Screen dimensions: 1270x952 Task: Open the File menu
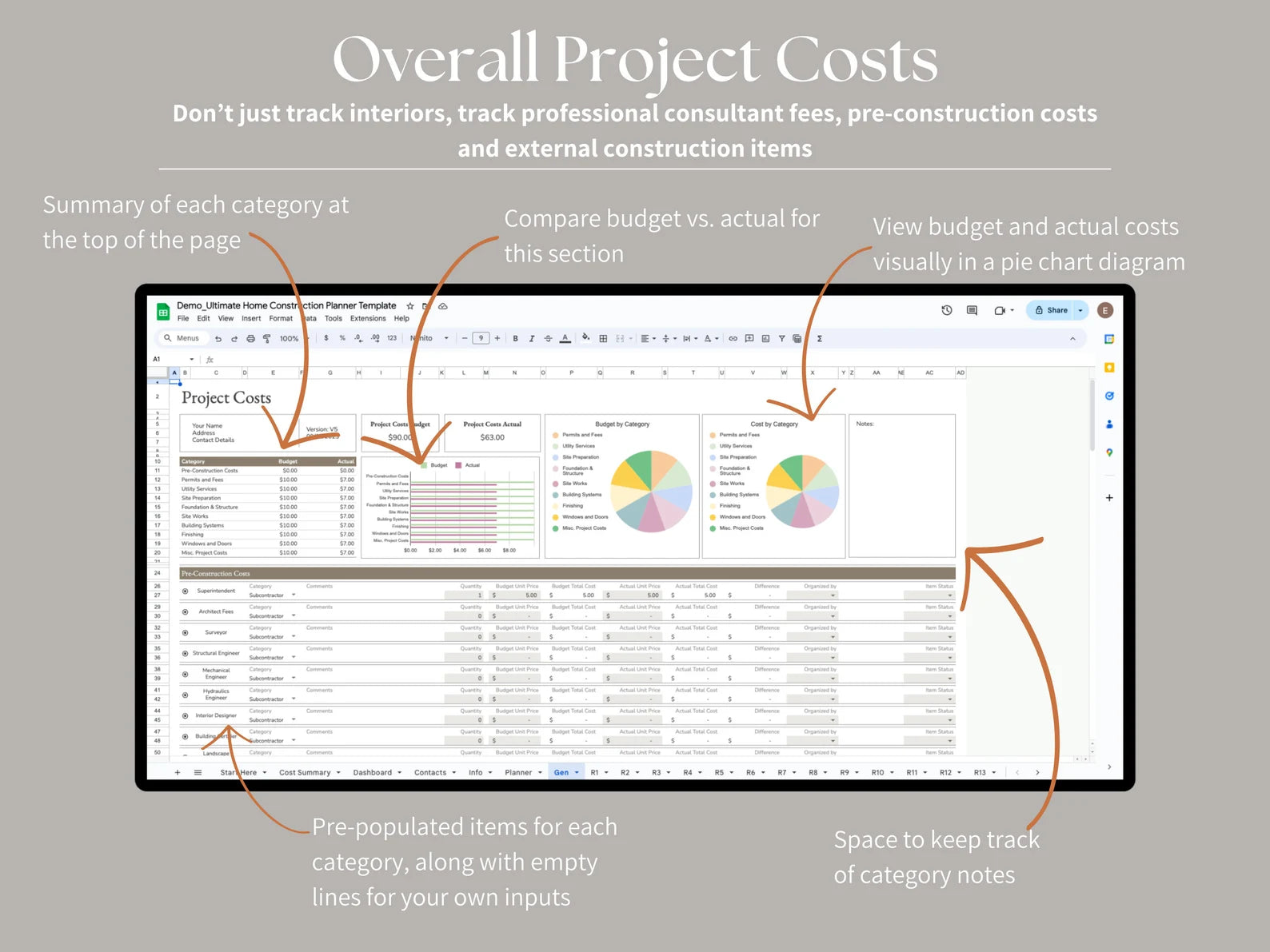pyautogui.click(x=183, y=318)
